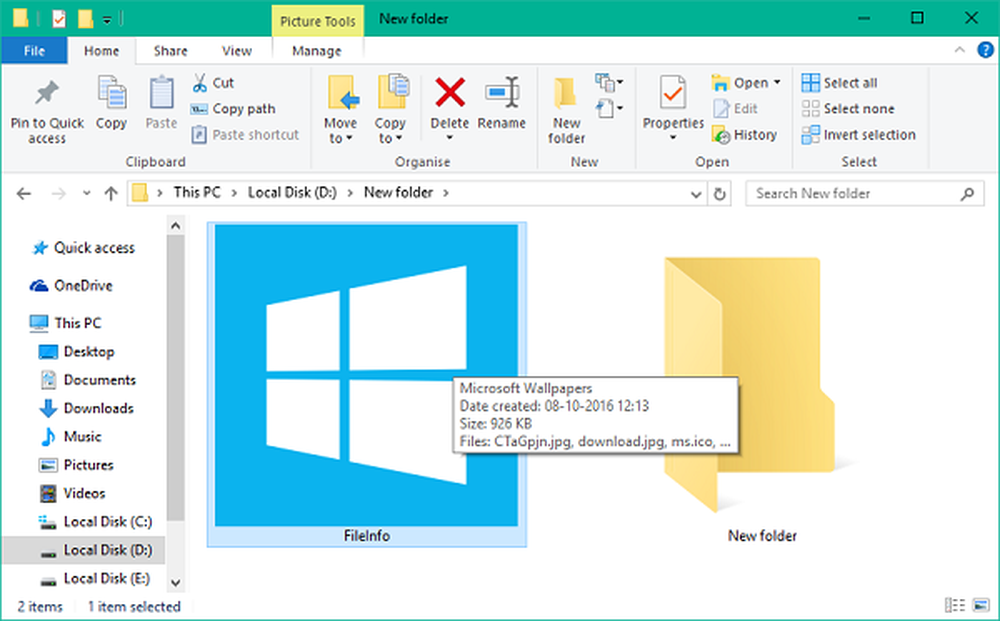Switch to details view layout toggle
Viewport: 1000px width, 621px height.
click(952, 606)
